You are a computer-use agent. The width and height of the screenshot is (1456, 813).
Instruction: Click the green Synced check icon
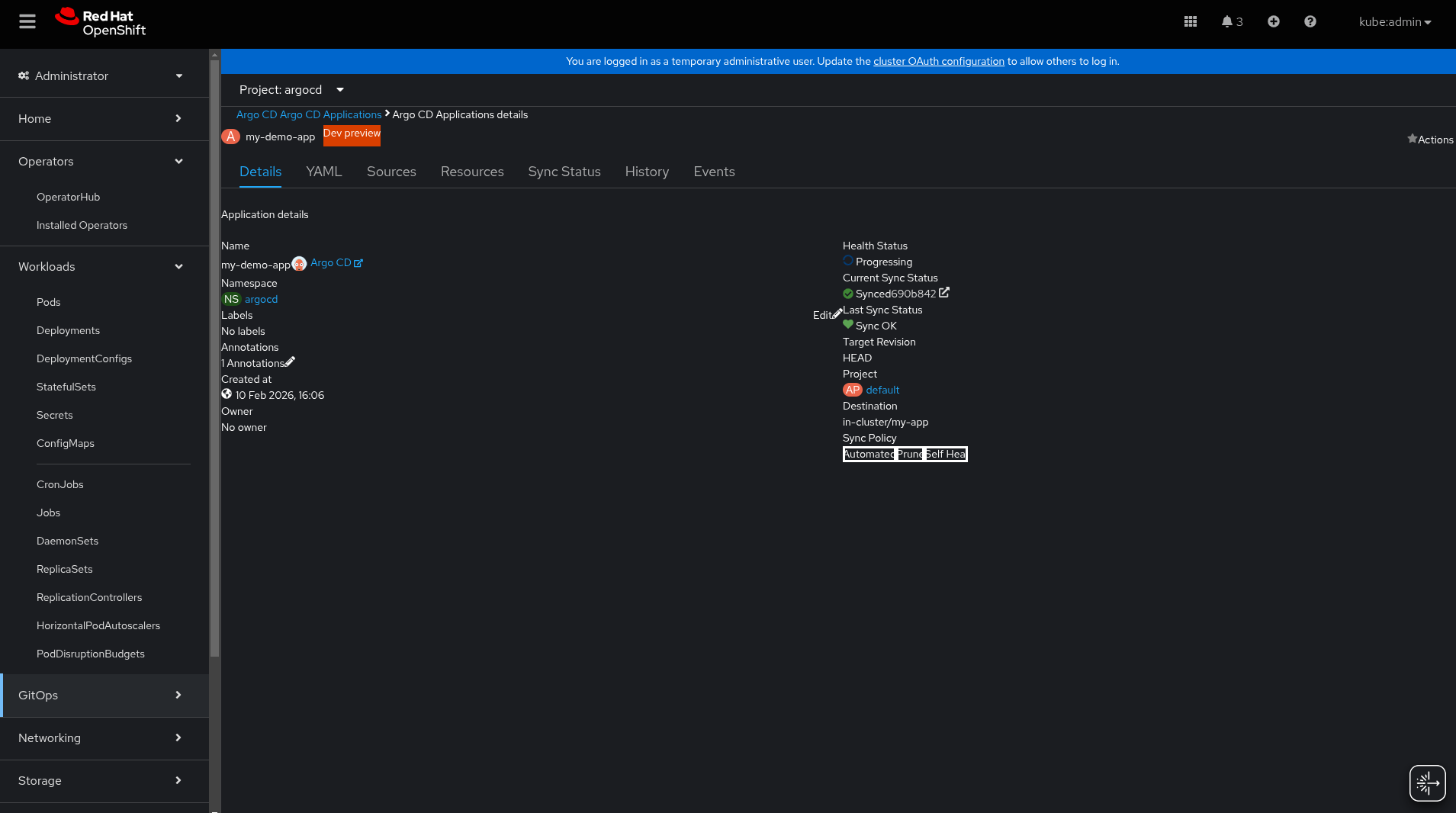(x=848, y=294)
